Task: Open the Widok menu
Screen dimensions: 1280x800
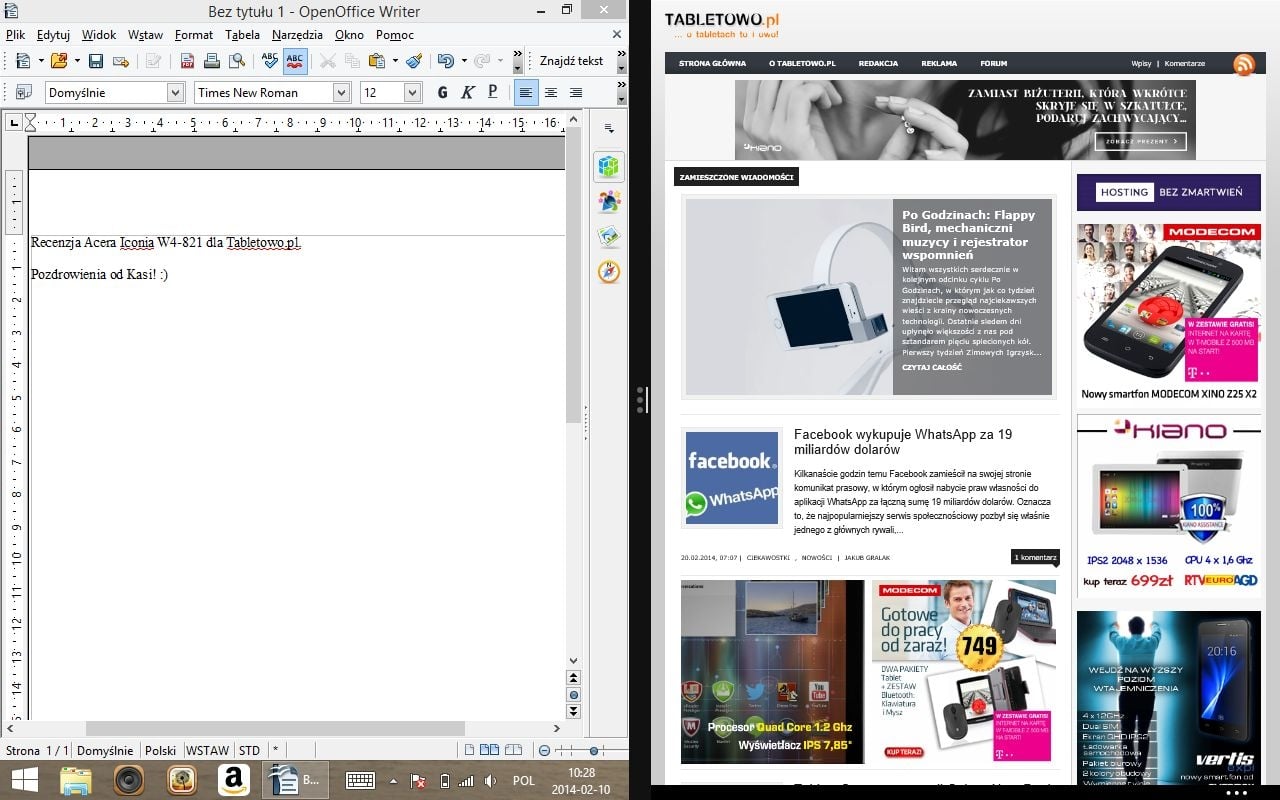Action: tap(99, 34)
